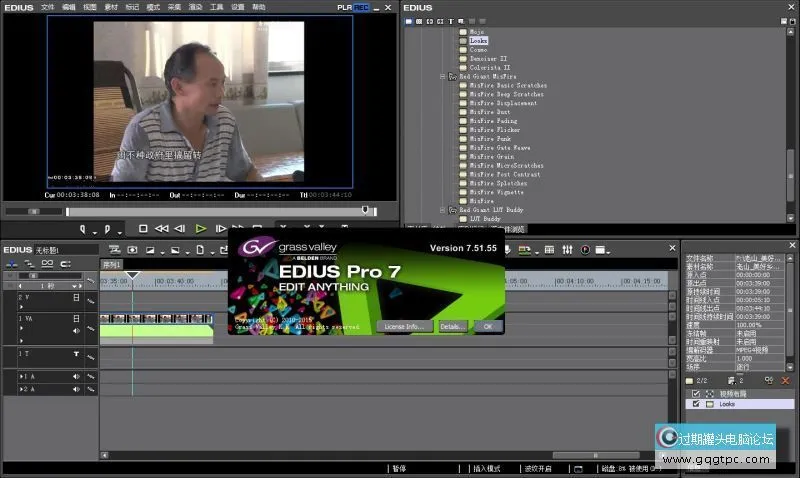Click the Stop button under the preview

(143, 229)
